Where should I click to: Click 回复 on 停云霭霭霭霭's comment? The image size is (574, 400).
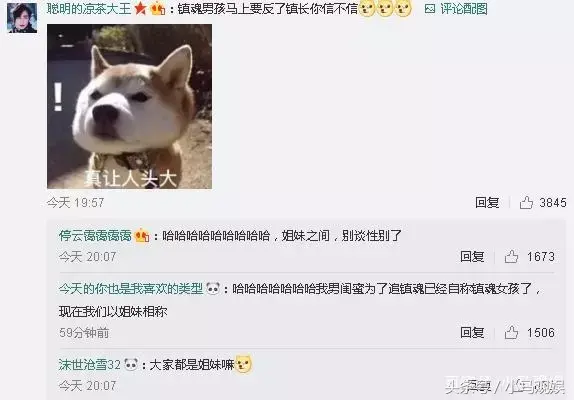[472, 256]
